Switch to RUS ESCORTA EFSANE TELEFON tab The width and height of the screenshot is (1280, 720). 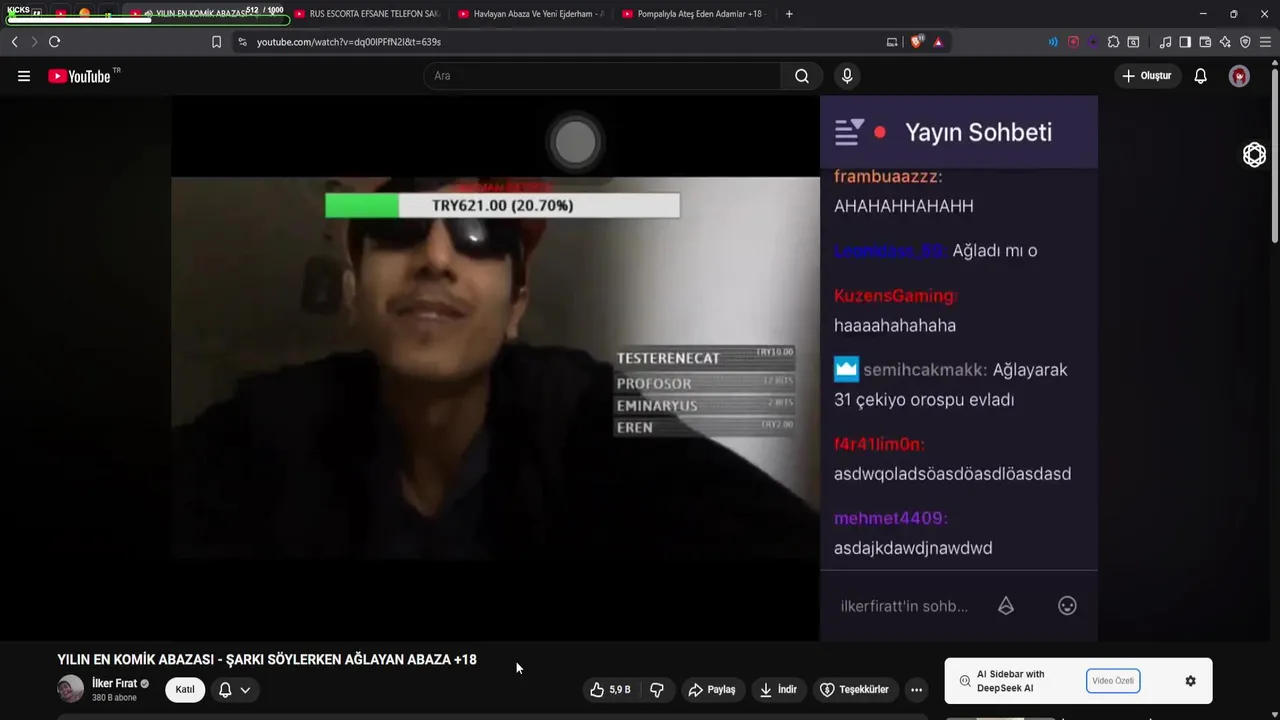coord(366,14)
